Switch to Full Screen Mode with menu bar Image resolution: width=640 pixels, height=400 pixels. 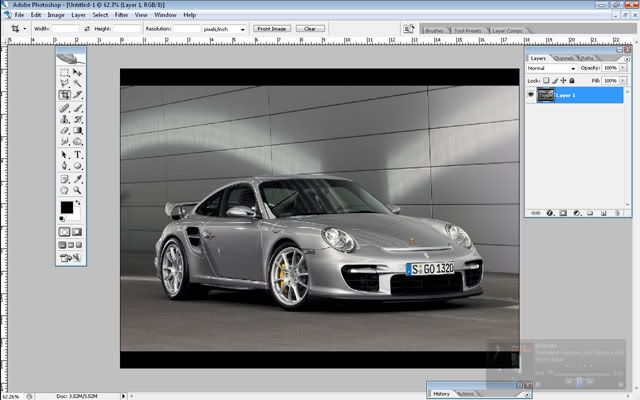[x=71, y=245]
